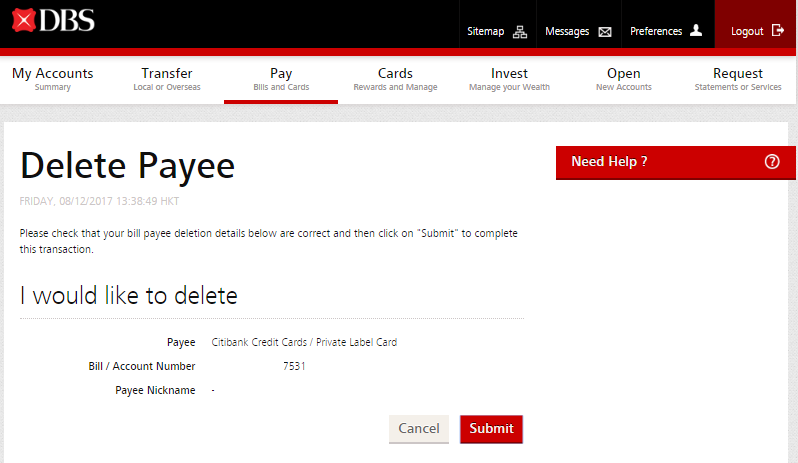
Task: Click the Sitemap link text
Action: (x=486, y=32)
